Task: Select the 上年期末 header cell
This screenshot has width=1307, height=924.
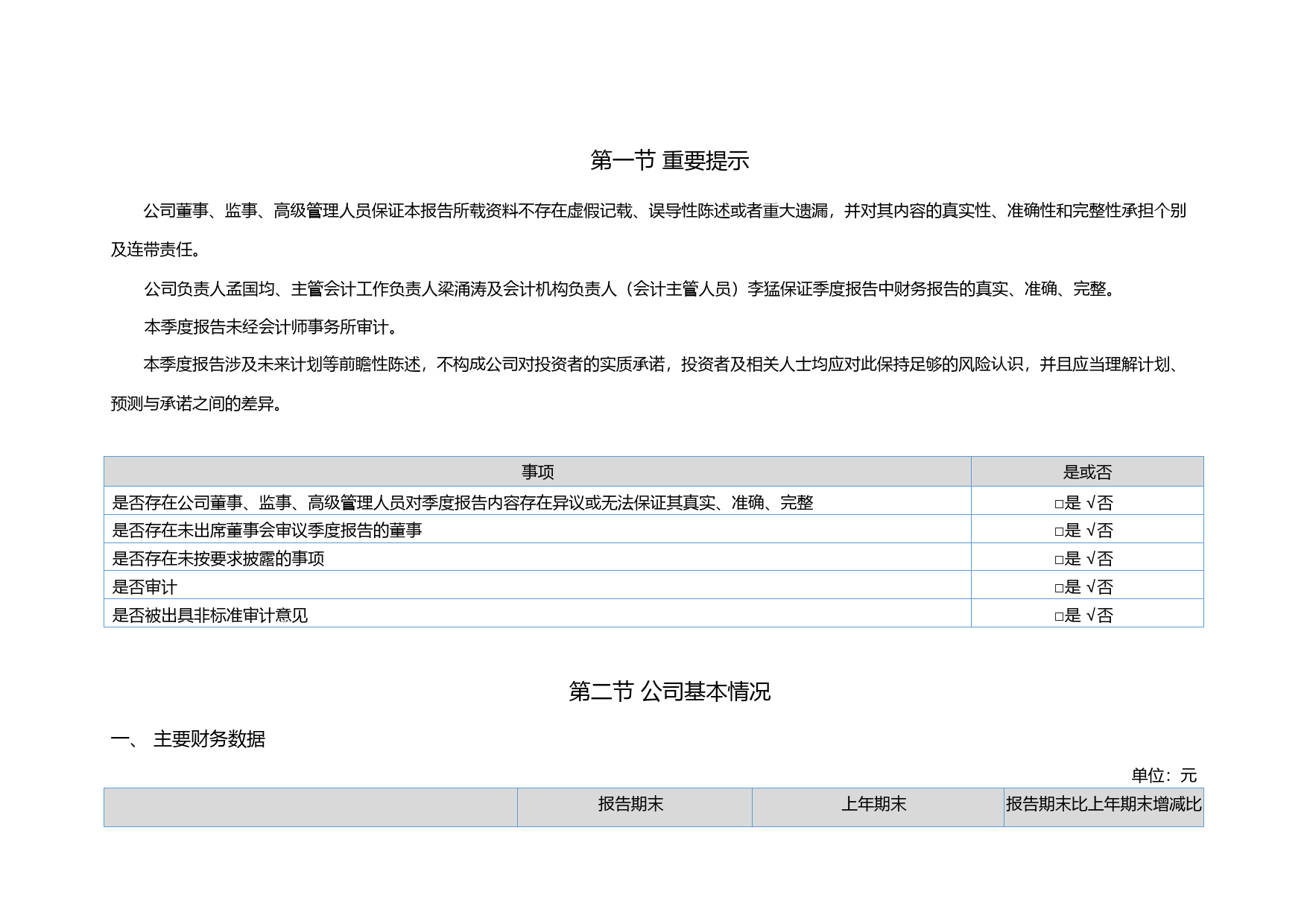Action: click(x=873, y=804)
